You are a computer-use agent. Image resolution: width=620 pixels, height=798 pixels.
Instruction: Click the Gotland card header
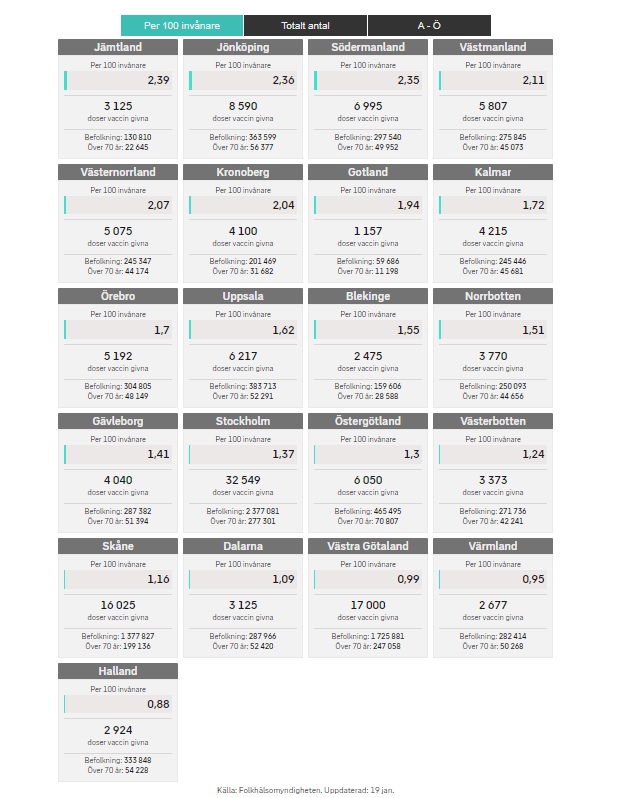[368, 172]
